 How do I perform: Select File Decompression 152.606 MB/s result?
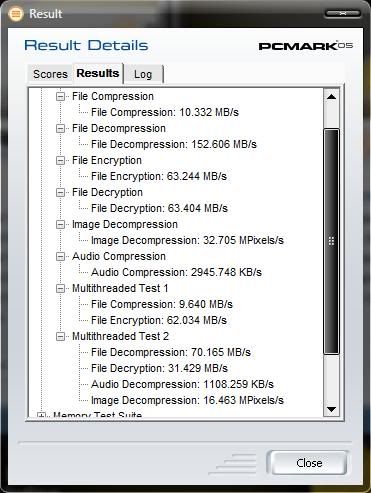coord(174,144)
